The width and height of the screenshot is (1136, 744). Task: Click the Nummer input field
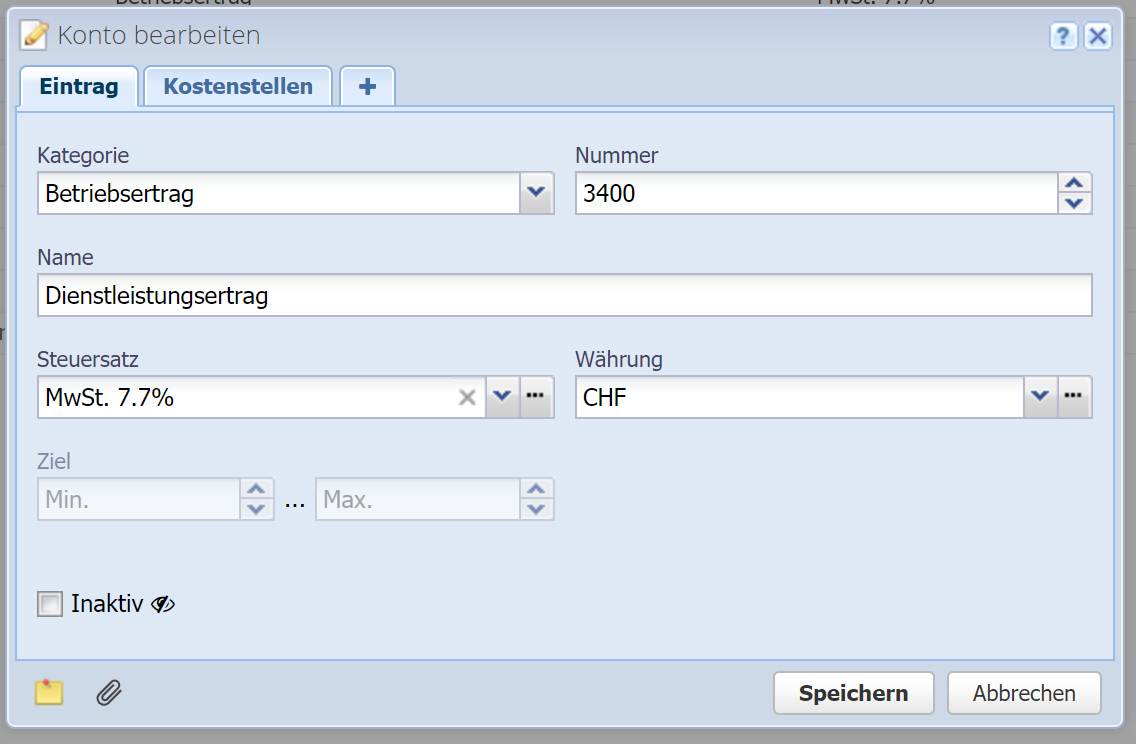pyautogui.click(x=815, y=193)
